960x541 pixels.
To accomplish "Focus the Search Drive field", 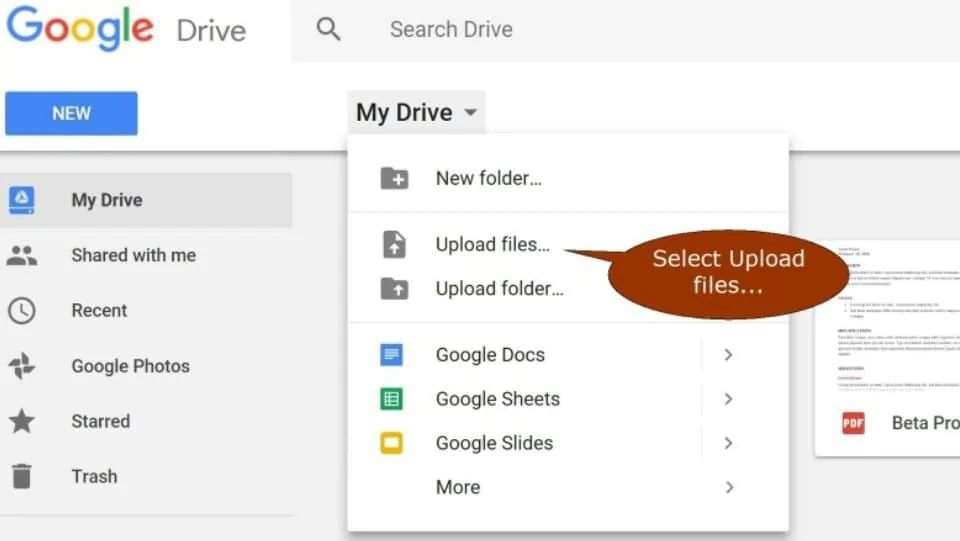I will [x=626, y=29].
